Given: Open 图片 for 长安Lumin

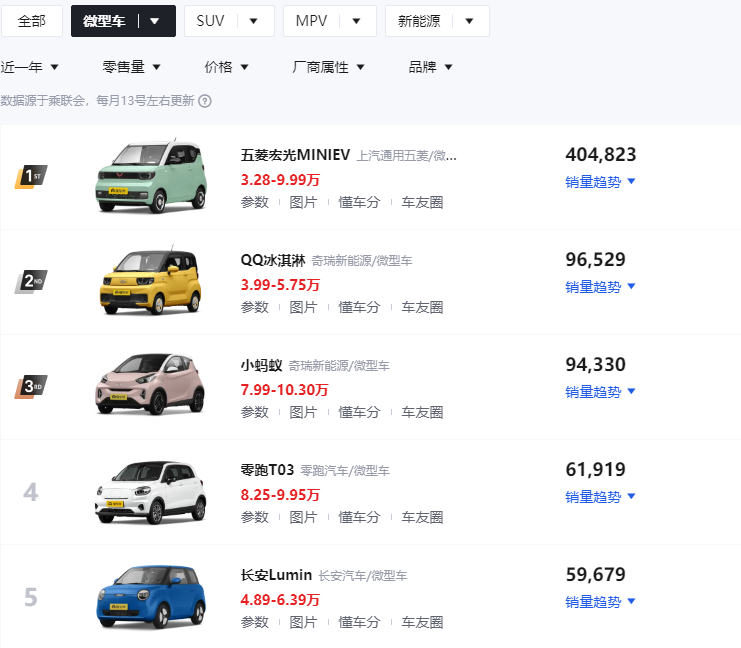Looking at the screenshot, I should coord(303,622).
